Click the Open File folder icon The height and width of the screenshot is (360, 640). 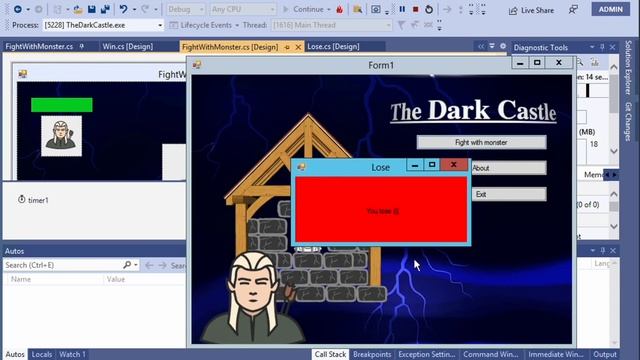78,9
